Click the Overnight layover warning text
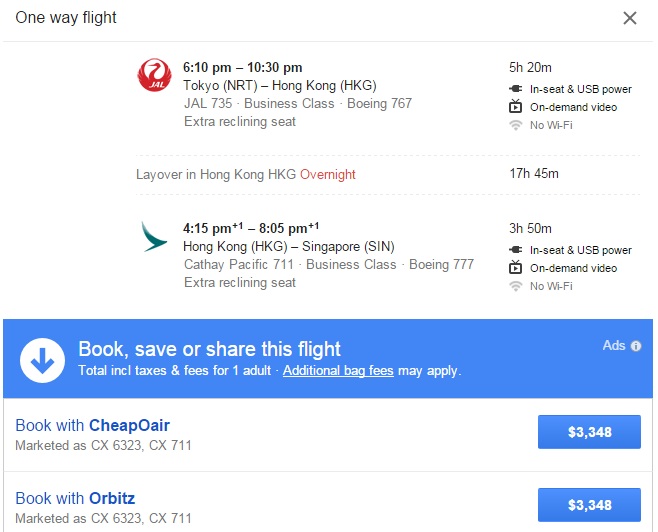 (328, 174)
